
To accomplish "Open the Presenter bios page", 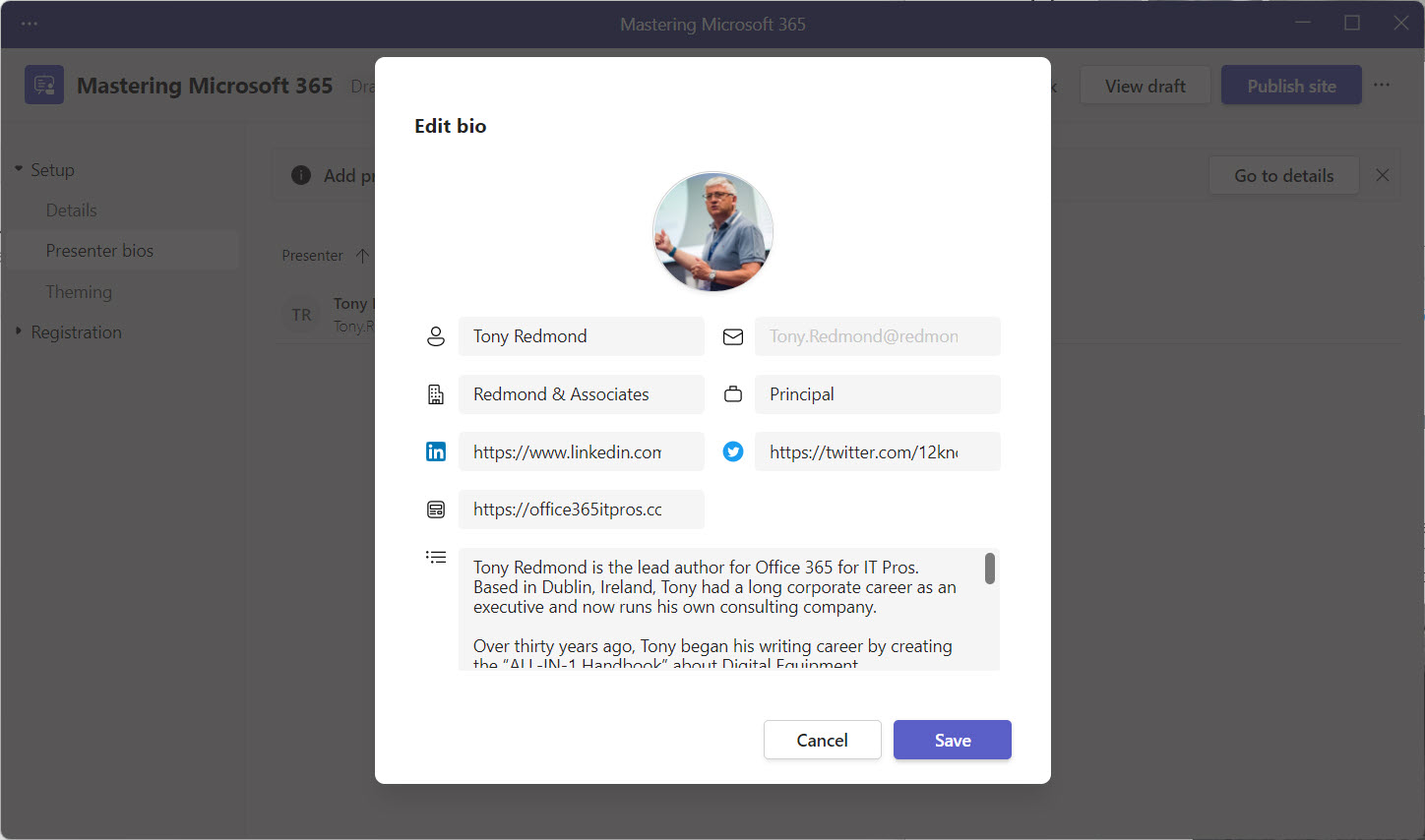I will tap(99, 250).
